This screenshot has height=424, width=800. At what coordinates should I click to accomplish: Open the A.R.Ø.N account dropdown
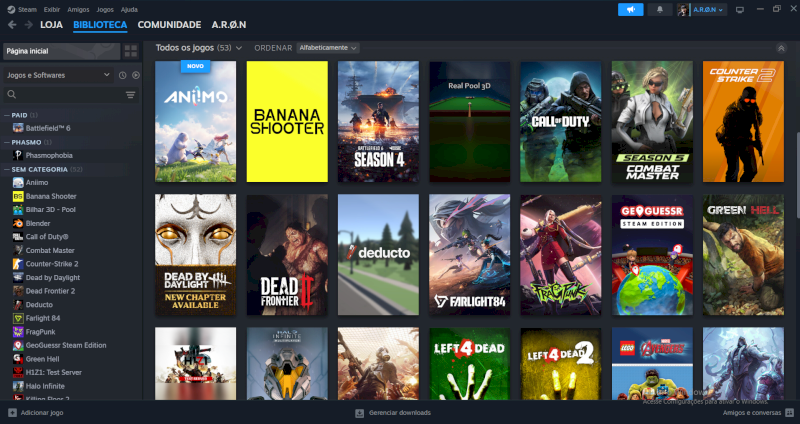(708, 10)
